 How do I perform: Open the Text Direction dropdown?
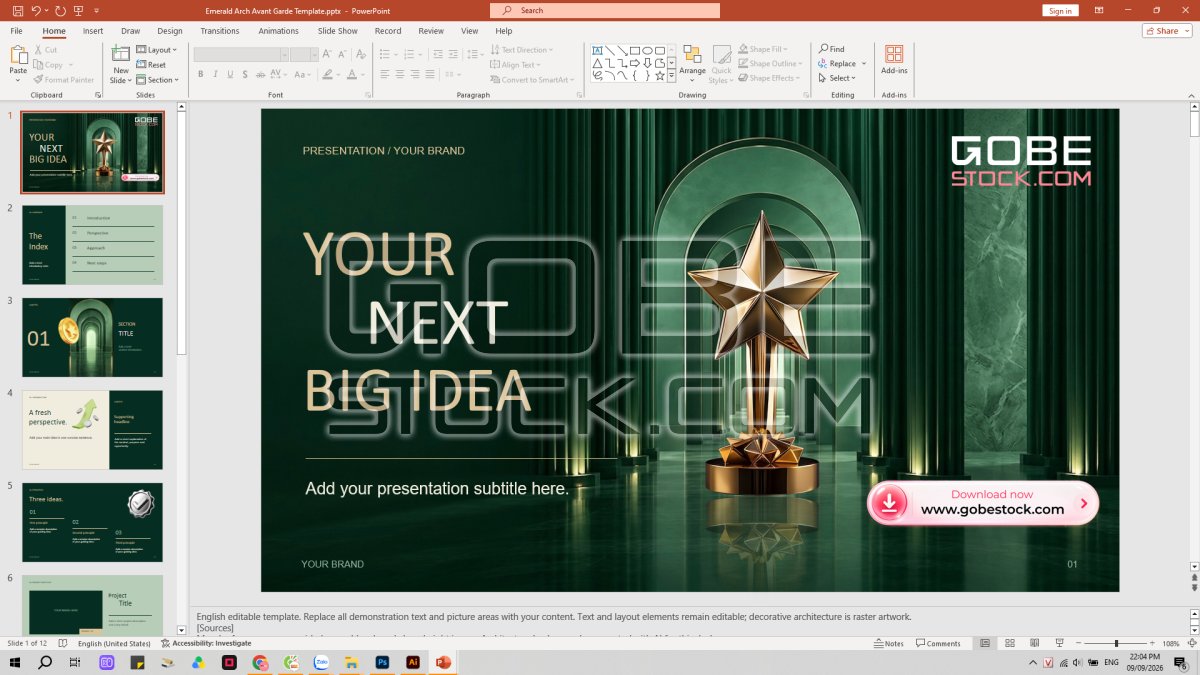coord(520,49)
